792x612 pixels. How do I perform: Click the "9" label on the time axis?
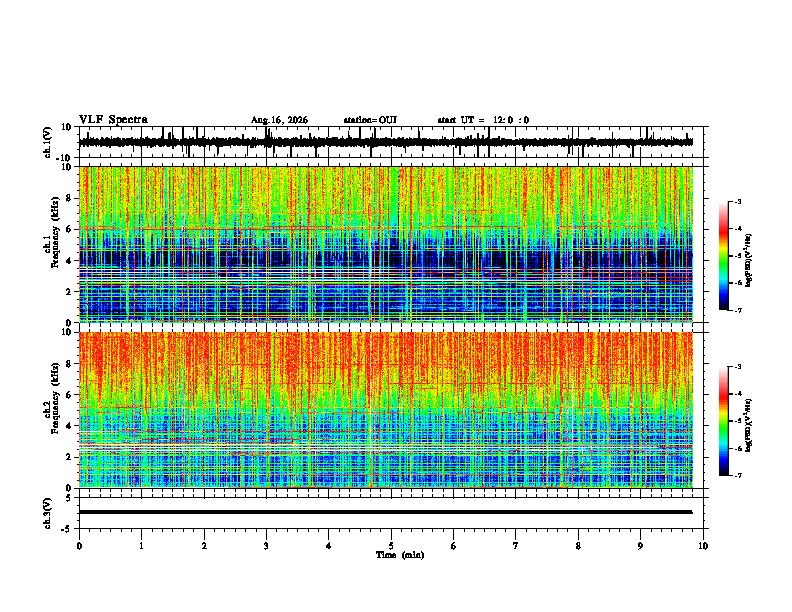640,546
